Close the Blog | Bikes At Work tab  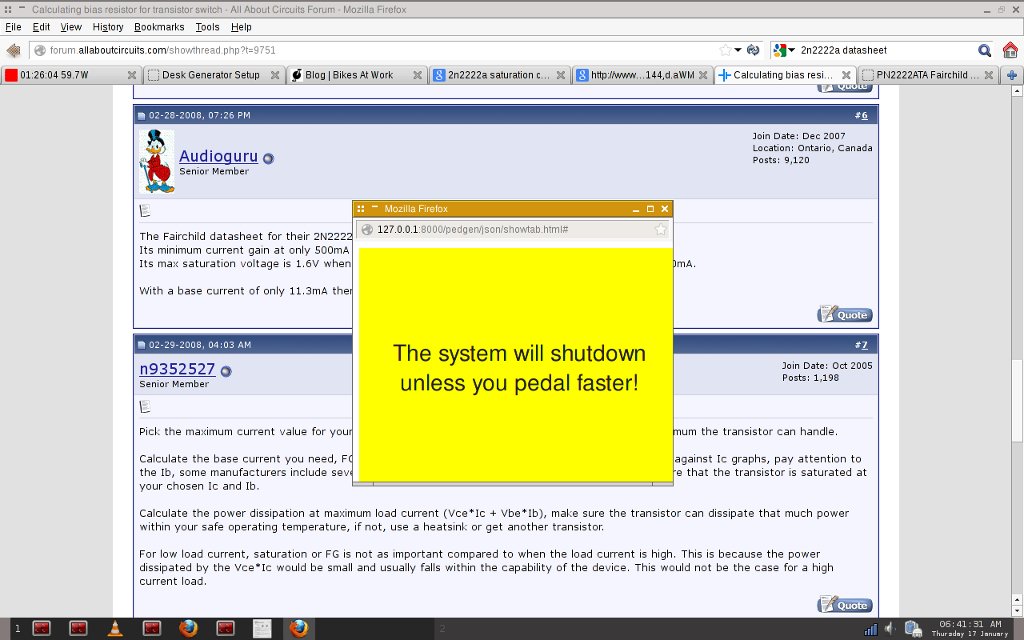tap(417, 75)
